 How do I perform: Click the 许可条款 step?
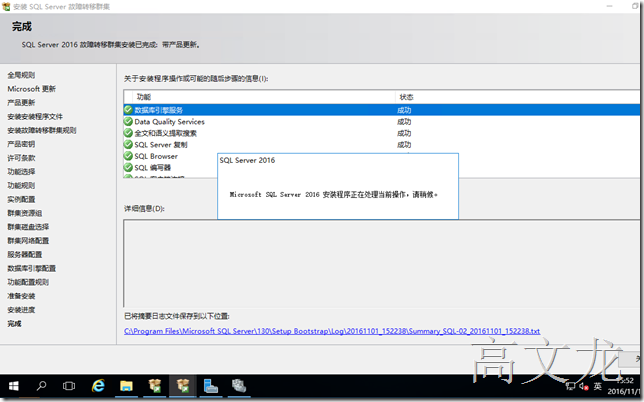click(x=21, y=158)
